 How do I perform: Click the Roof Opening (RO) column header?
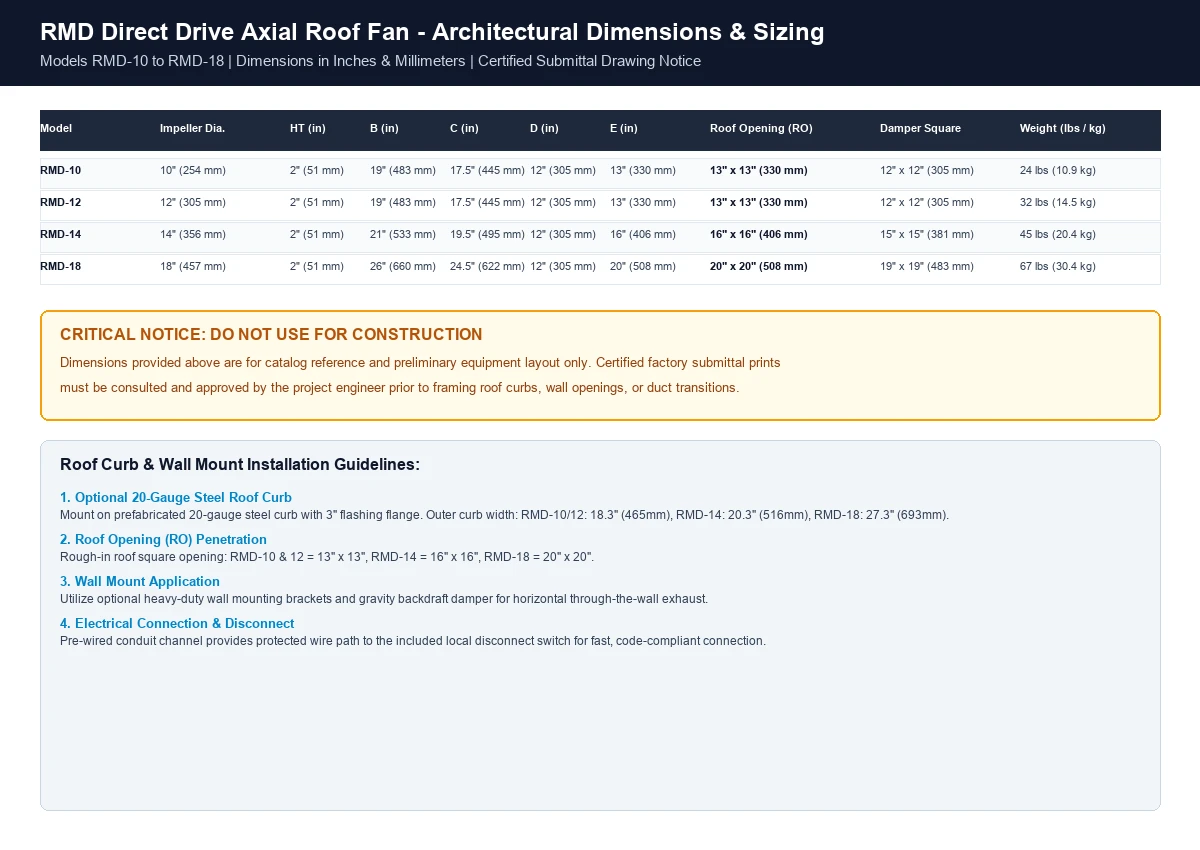pyautogui.click(x=761, y=128)
